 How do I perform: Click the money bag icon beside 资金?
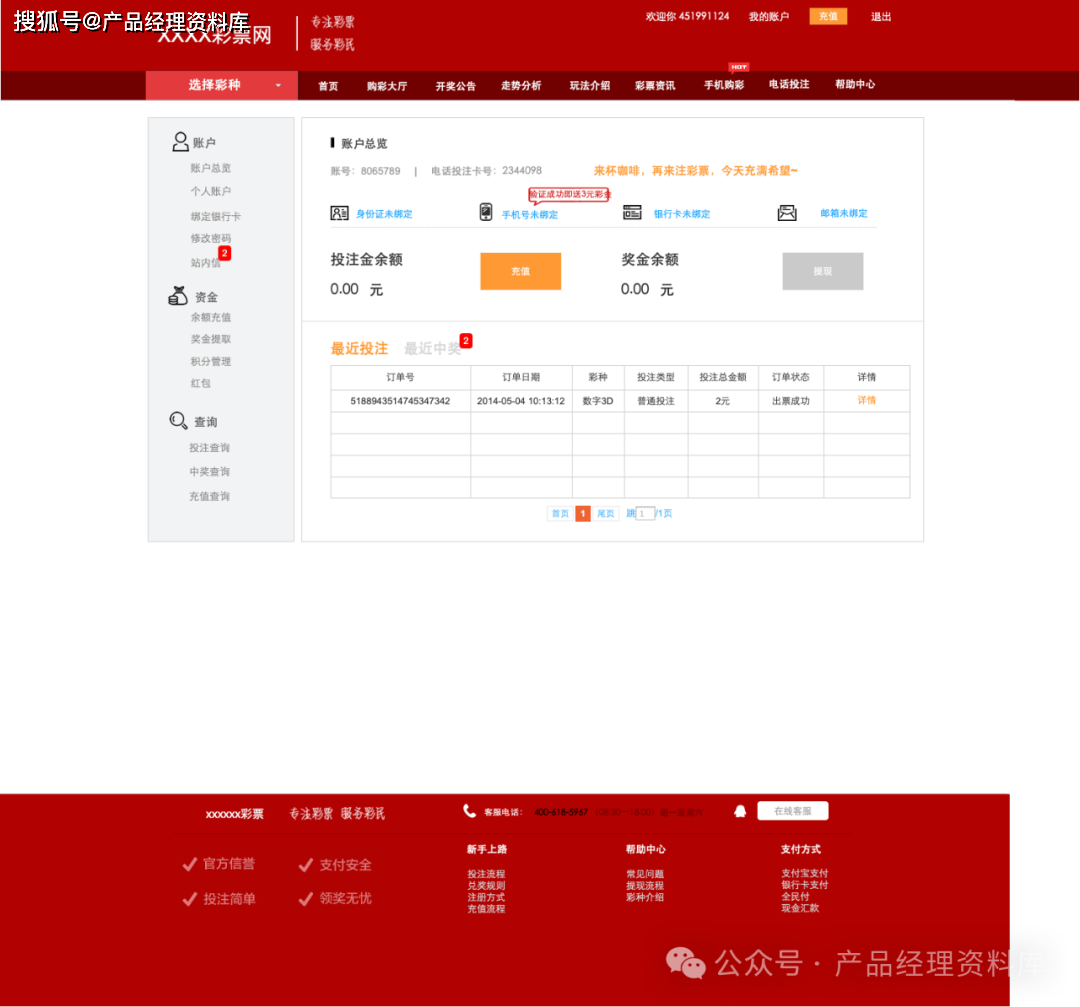(178, 295)
